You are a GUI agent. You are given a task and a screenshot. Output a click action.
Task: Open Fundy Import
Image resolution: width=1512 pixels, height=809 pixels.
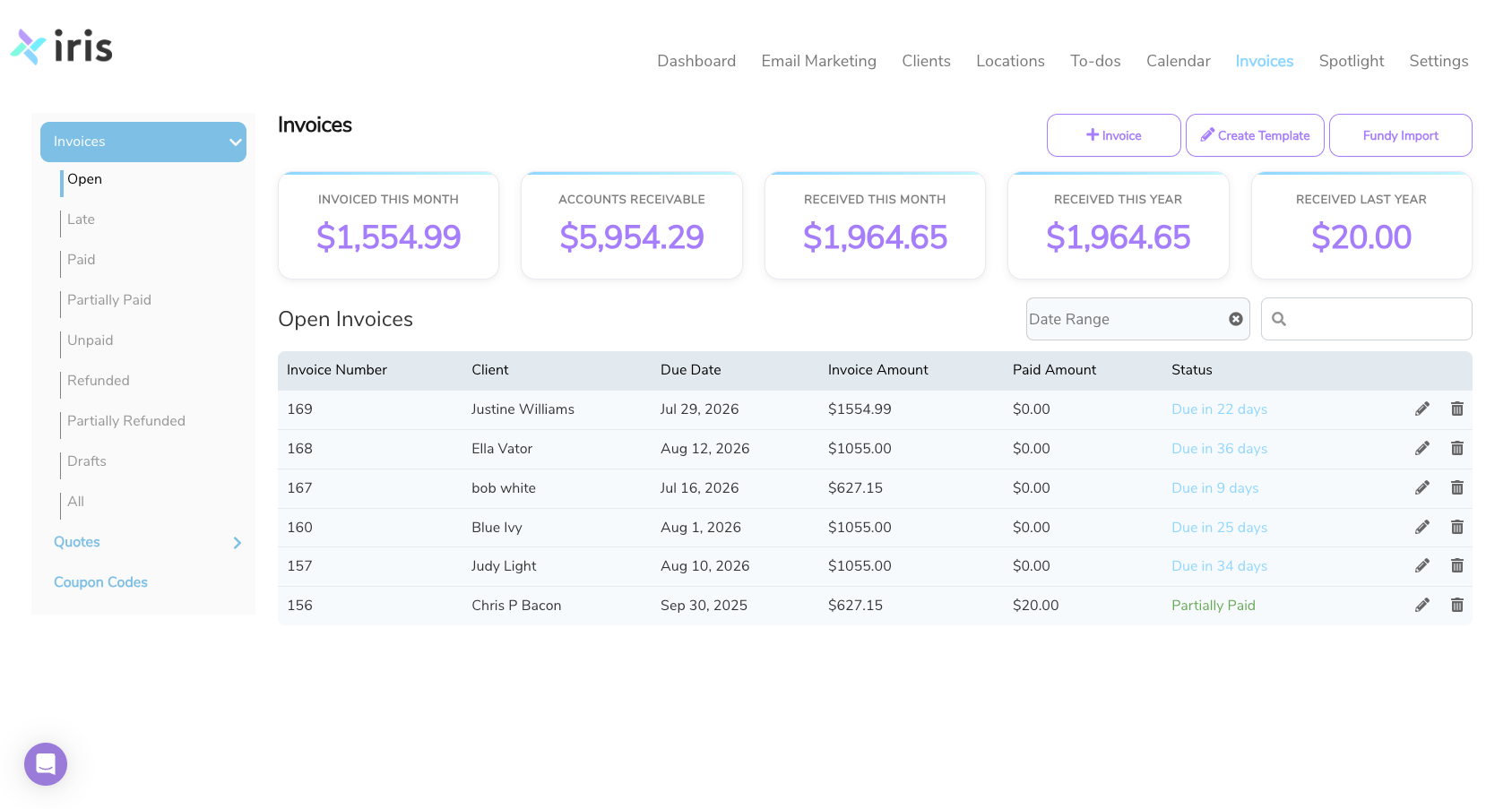1401,135
